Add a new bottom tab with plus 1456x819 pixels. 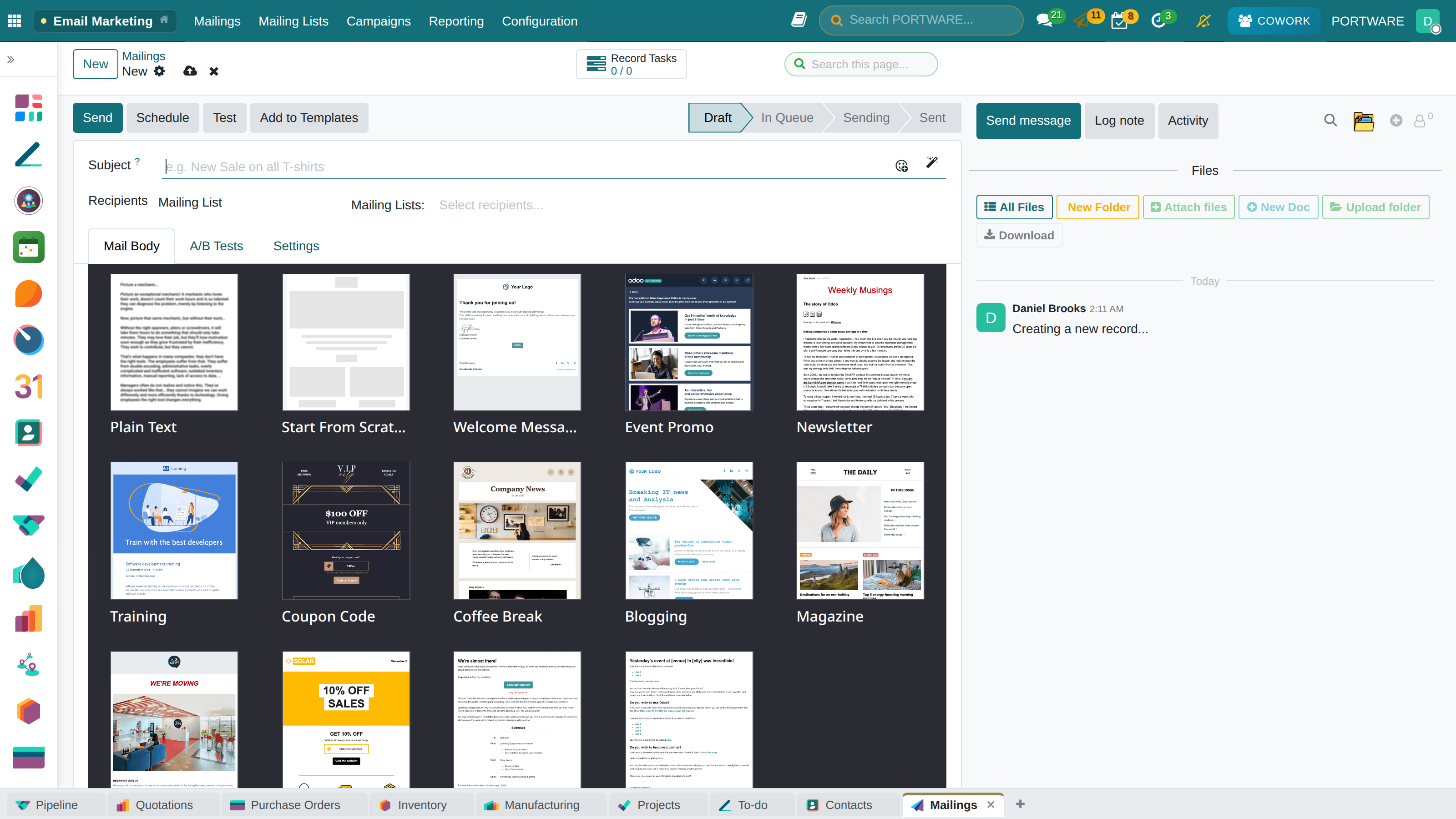(x=1020, y=804)
